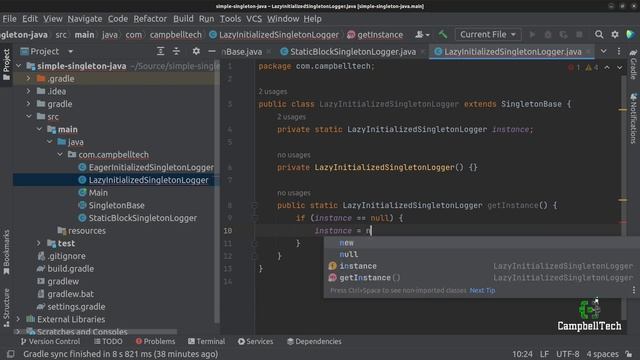640x360 pixels.
Task: Click the Stop square icon
Action: click(x=579, y=35)
